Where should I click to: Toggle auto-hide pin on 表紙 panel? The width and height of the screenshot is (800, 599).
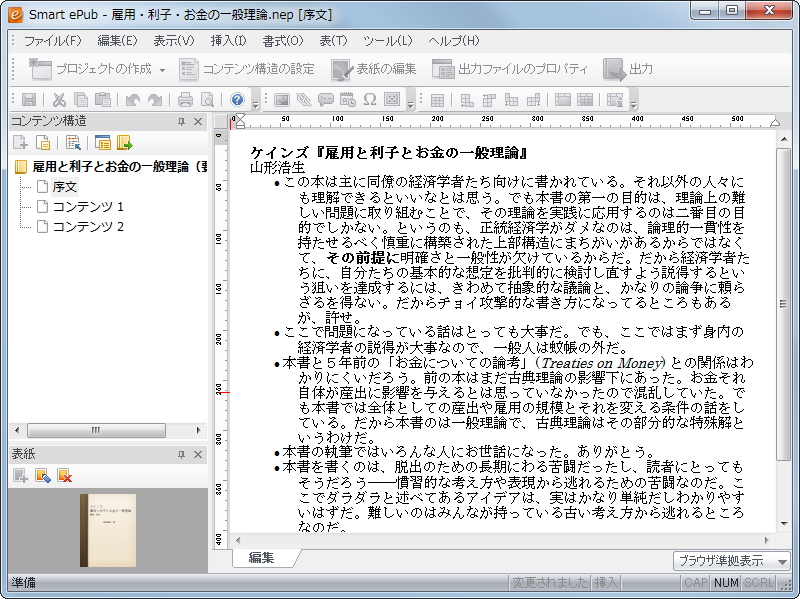[180, 453]
